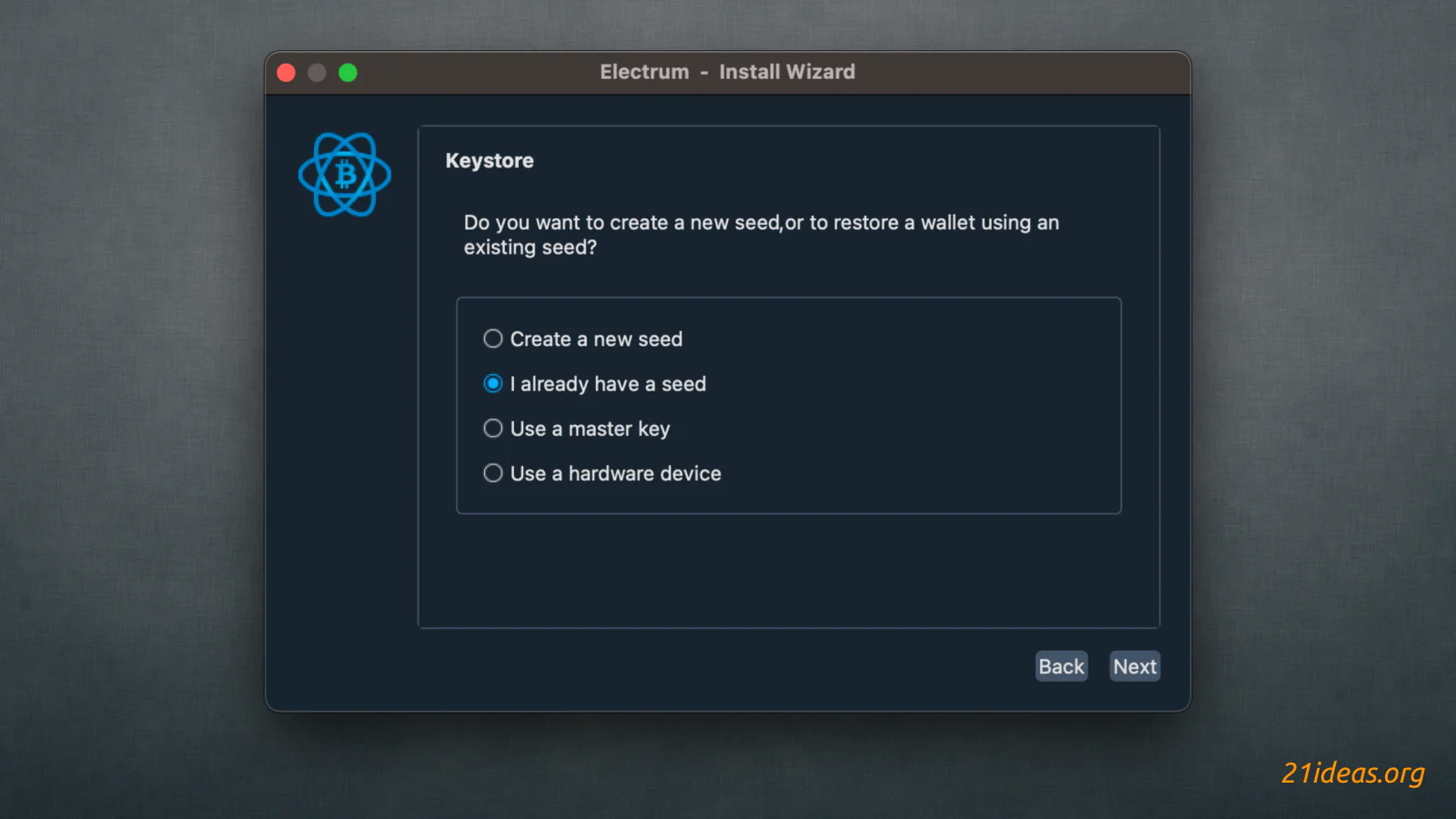1456x819 pixels.
Task: Click the Electrum Bitcoin atom logo
Action: coord(345,175)
